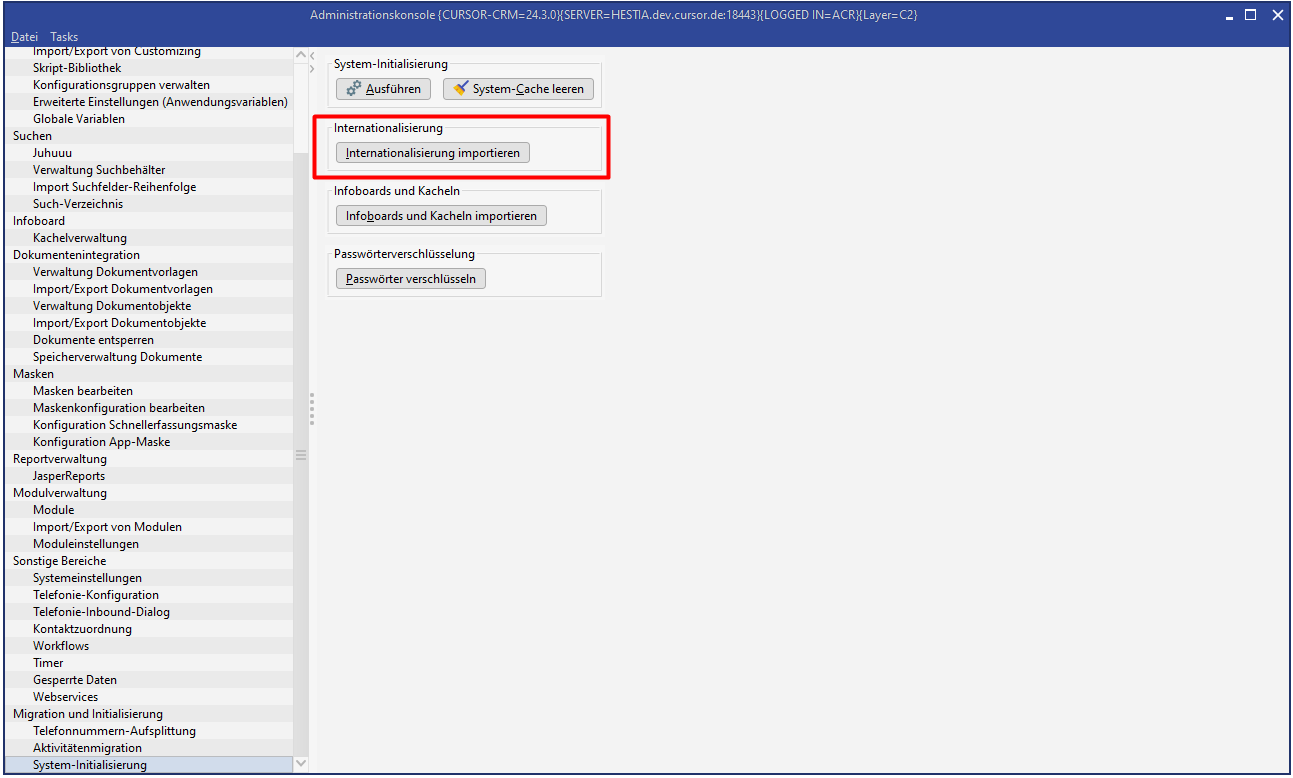Open the Tasks menu
This screenshot has width=1293, height=778.
64,37
